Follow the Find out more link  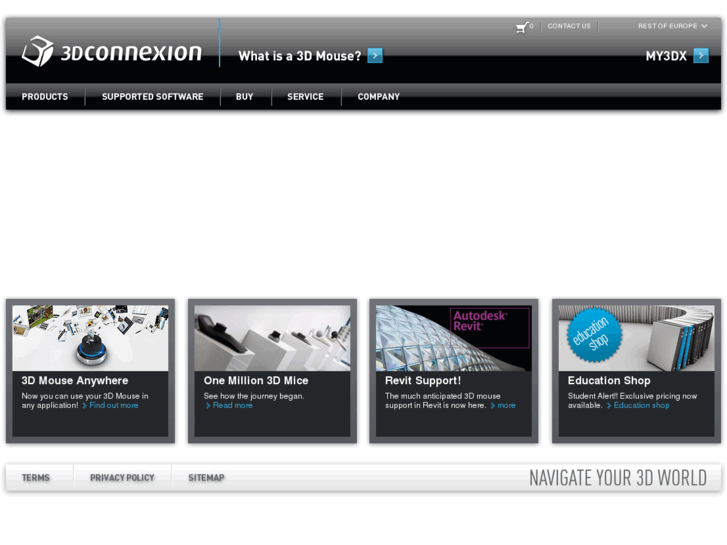coord(110,405)
